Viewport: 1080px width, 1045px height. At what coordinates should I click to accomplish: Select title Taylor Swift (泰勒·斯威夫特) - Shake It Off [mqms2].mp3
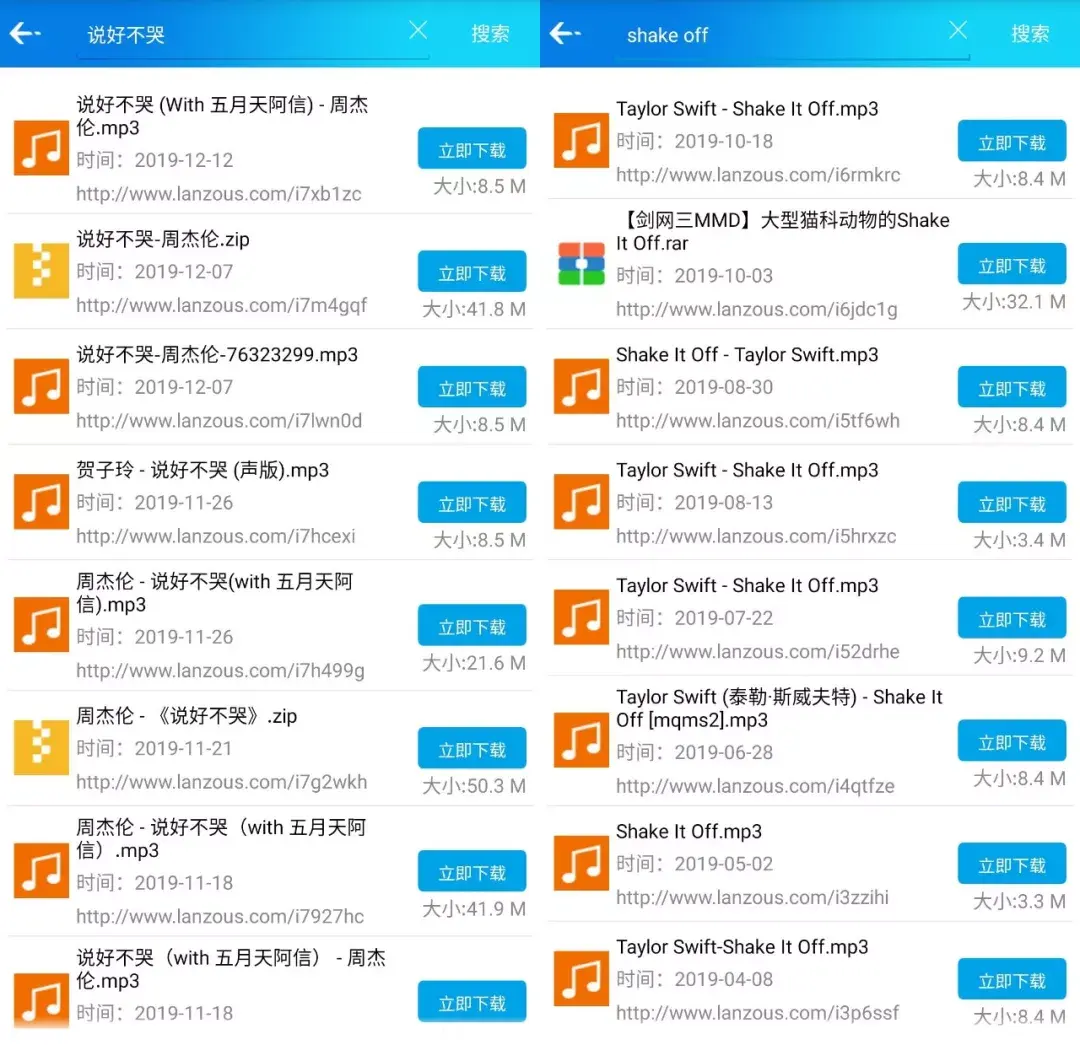coord(779,708)
